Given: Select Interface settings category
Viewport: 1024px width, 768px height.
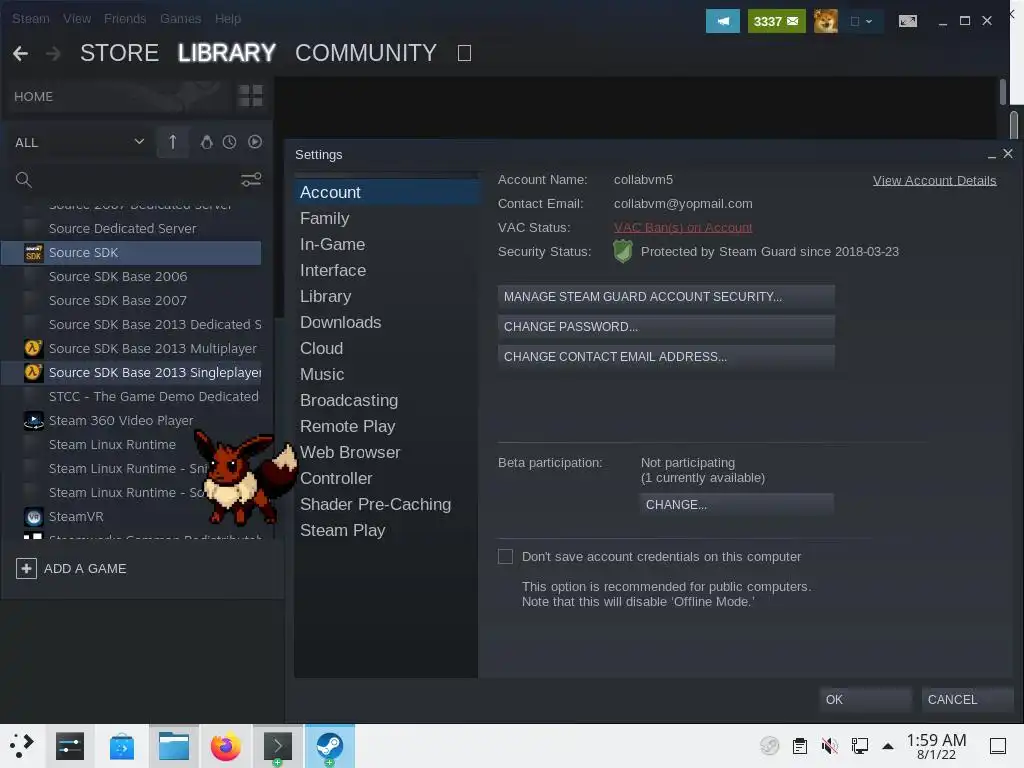Looking at the screenshot, I should (x=386, y=270).
